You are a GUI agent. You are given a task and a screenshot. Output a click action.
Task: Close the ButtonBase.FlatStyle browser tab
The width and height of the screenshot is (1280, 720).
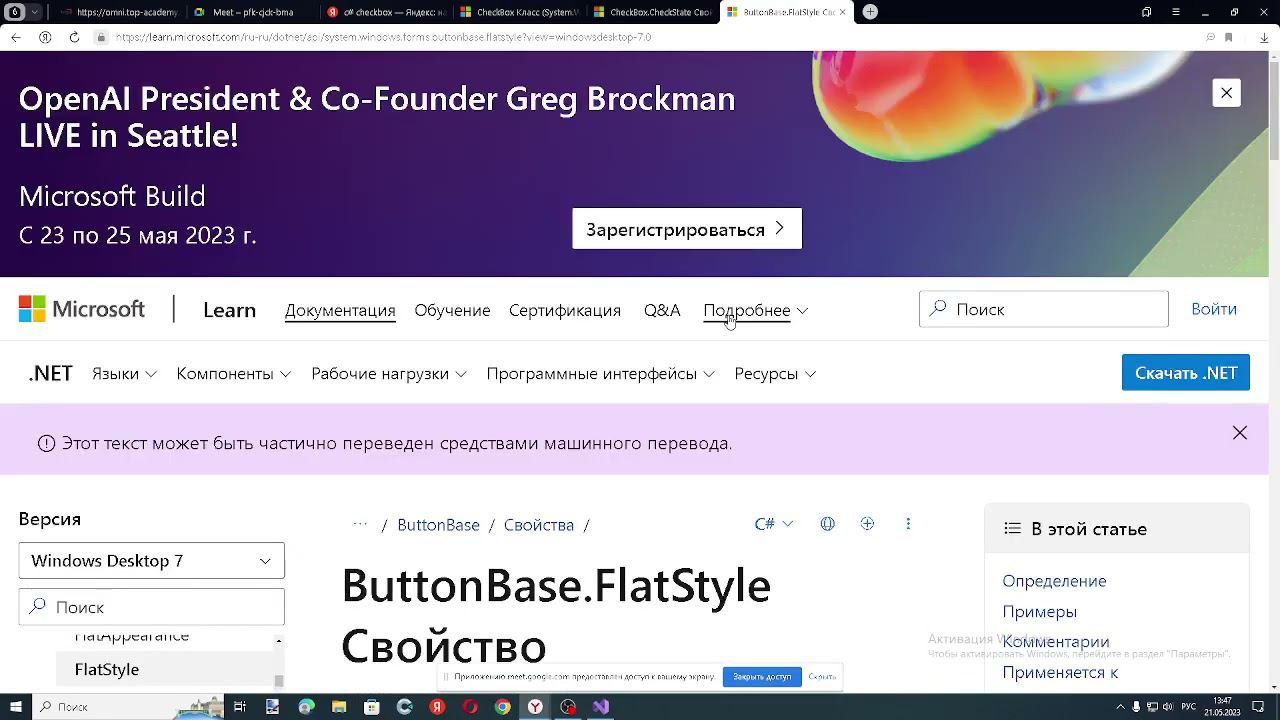click(842, 12)
